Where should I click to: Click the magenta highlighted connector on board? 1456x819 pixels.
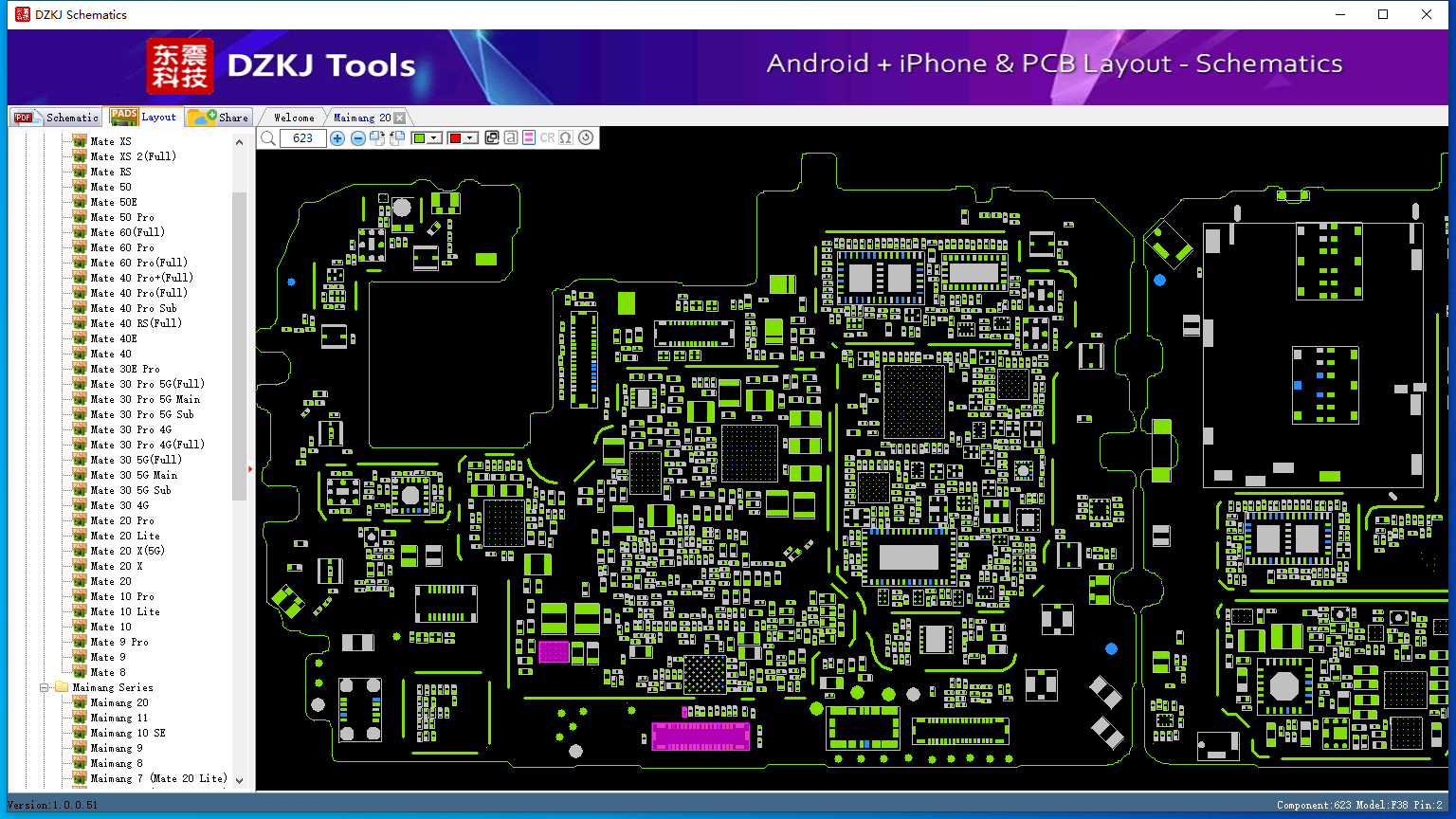[701, 737]
